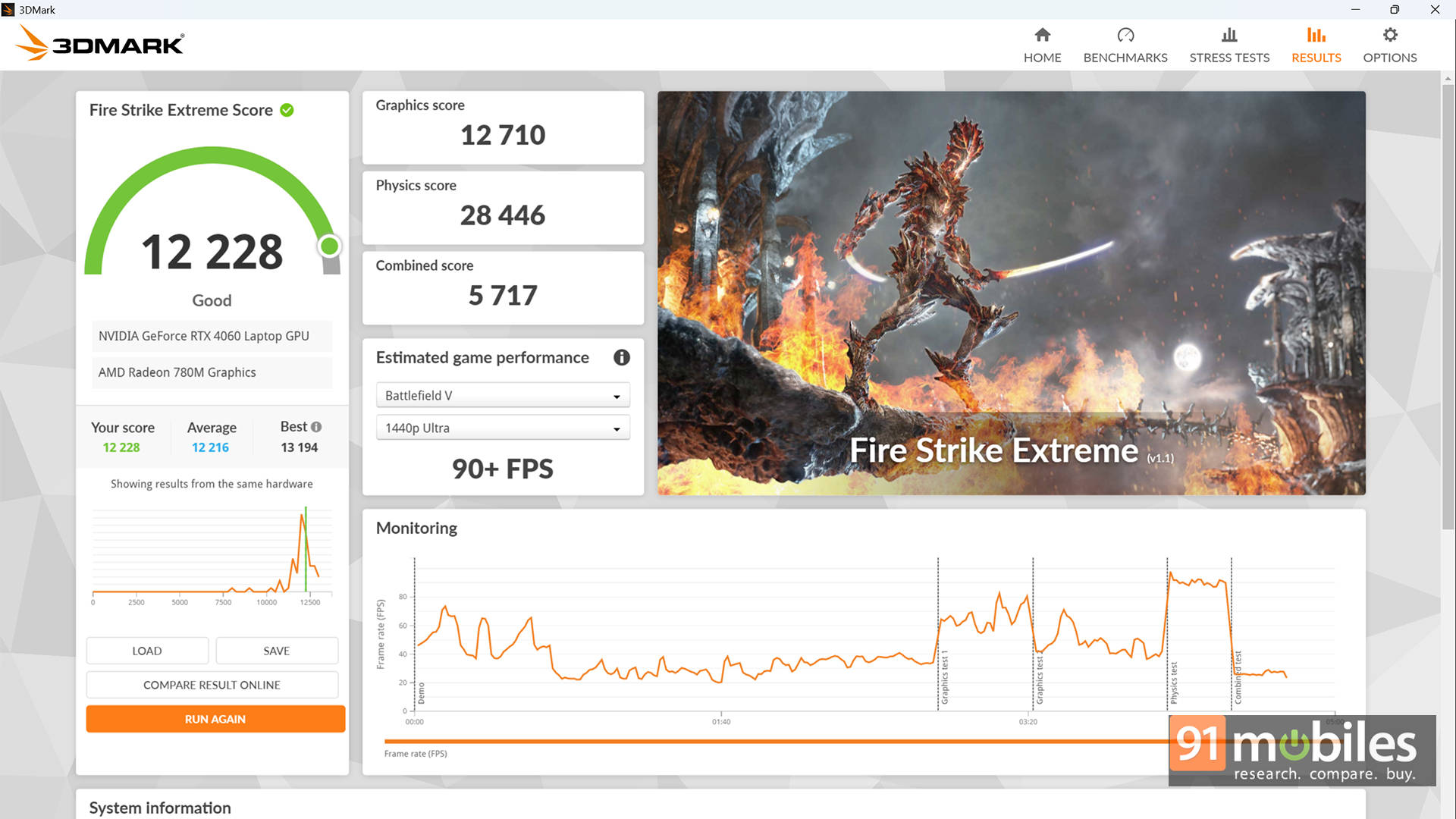Go to HOME tab label
This screenshot has width=1456, height=819.
(1042, 58)
